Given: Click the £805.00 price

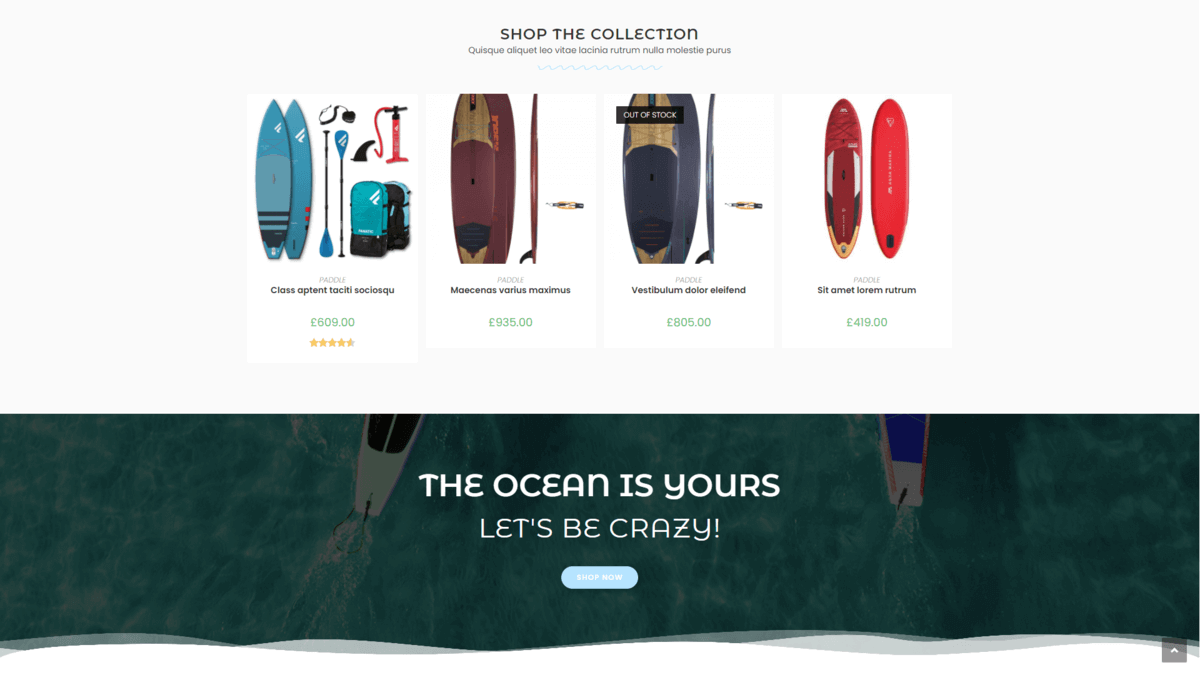Looking at the screenshot, I should click(689, 322).
